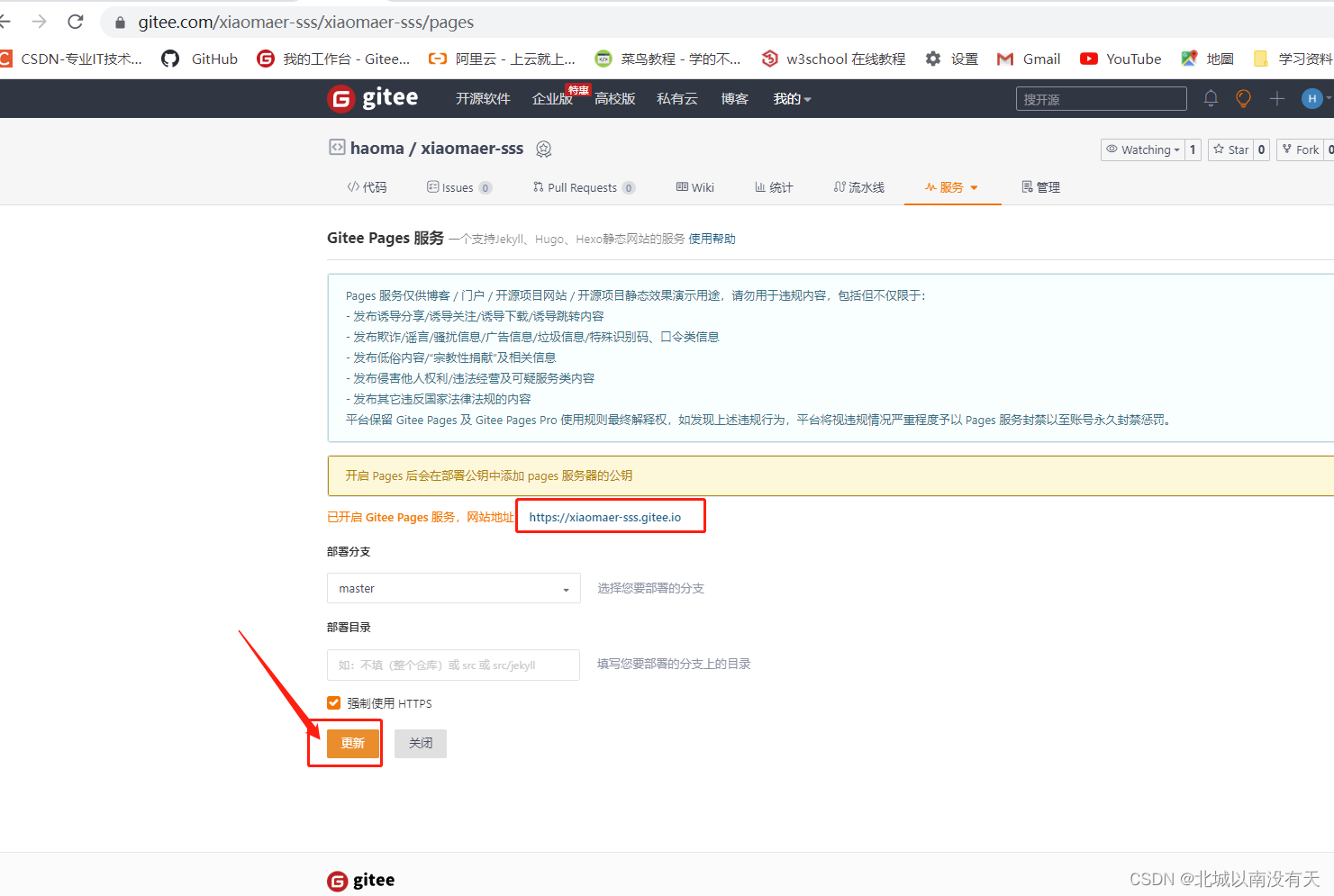Open the GitHub bookmark
This screenshot has height=896, width=1334.
point(200,59)
